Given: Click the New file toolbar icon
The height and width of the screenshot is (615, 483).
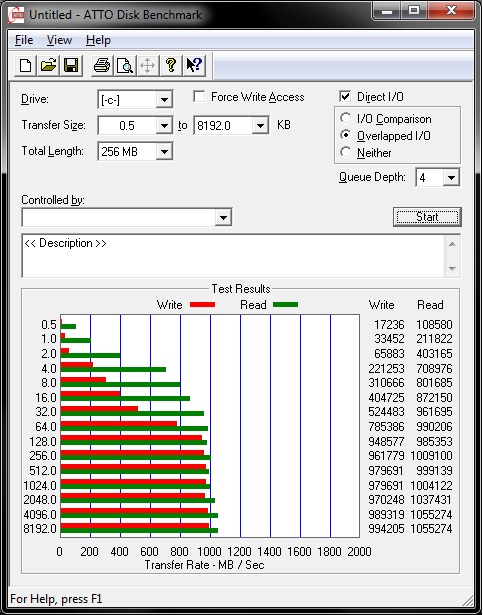Looking at the screenshot, I should click(26, 65).
